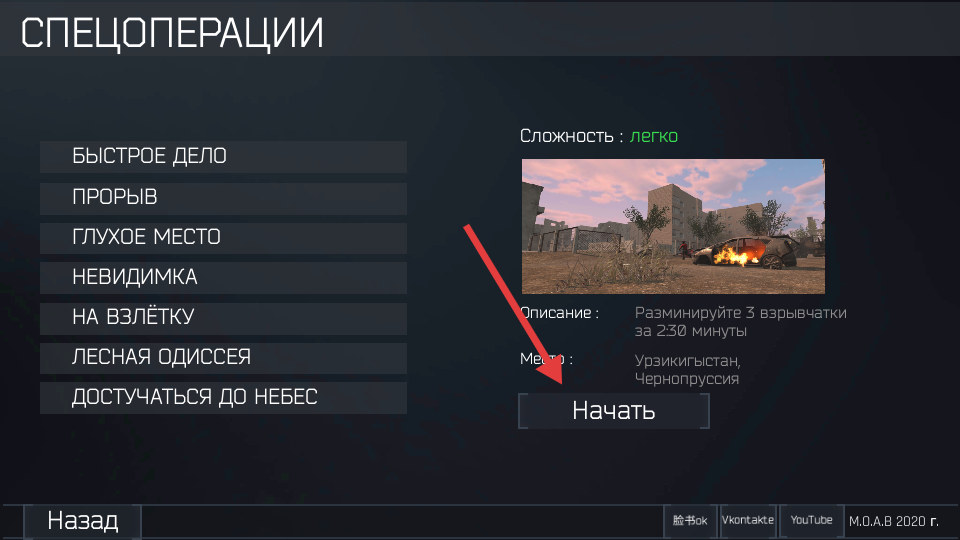Choose the ЛЕСНАЯ ОДИССЕЯ mission
This screenshot has width=960, height=540.
click(x=223, y=358)
